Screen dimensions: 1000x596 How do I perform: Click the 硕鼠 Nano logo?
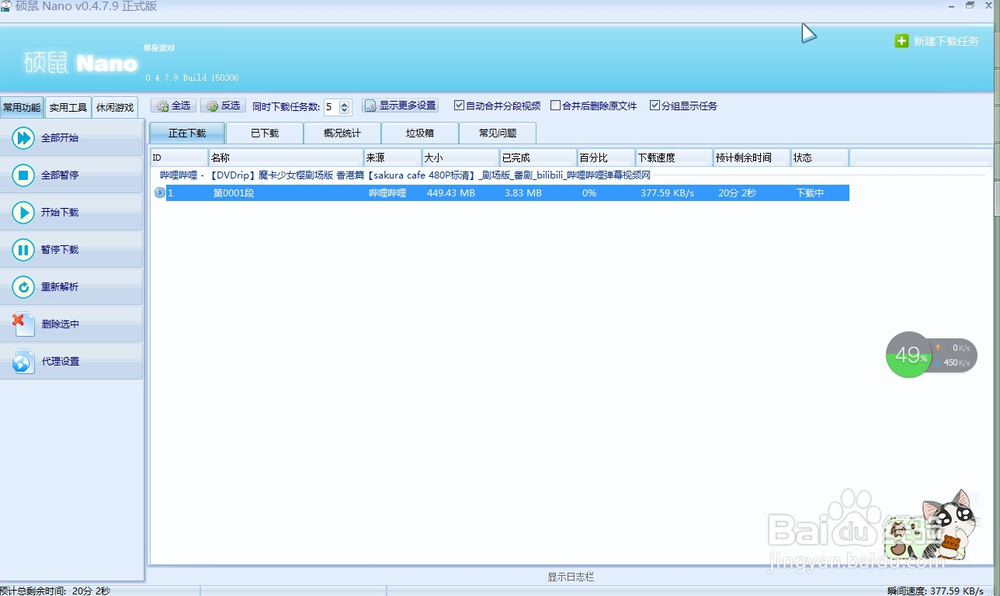tap(80, 63)
